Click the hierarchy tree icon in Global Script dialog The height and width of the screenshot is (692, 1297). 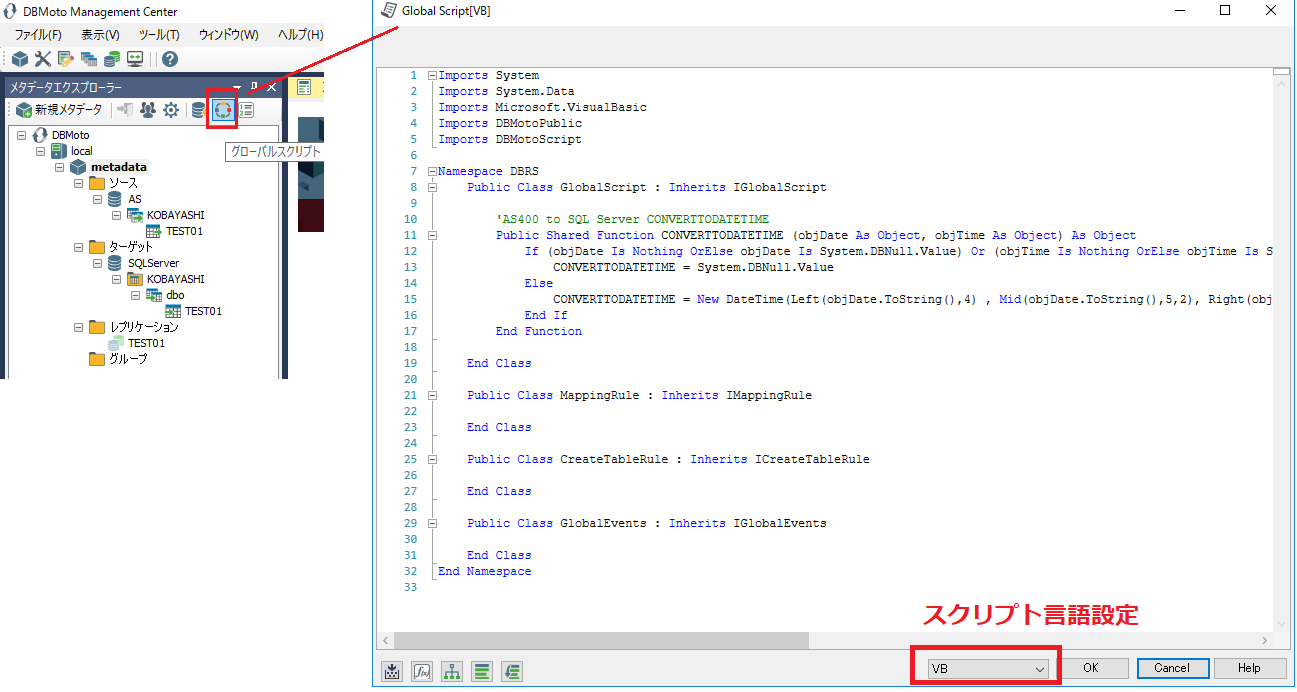[x=452, y=670]
